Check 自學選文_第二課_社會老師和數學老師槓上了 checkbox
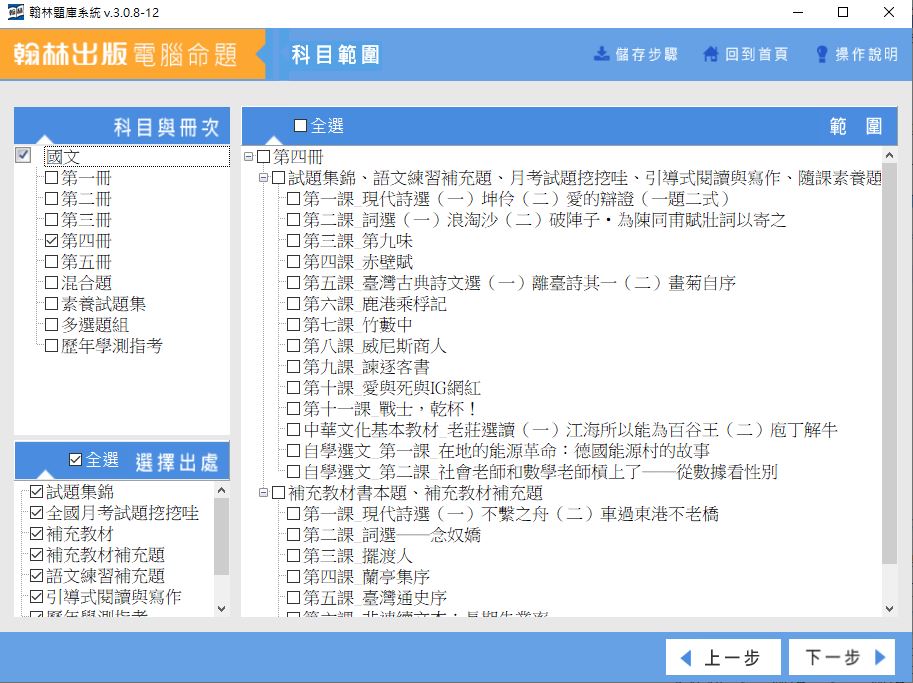Viewport: 913px width, 683px height. [x=293, y=472]
